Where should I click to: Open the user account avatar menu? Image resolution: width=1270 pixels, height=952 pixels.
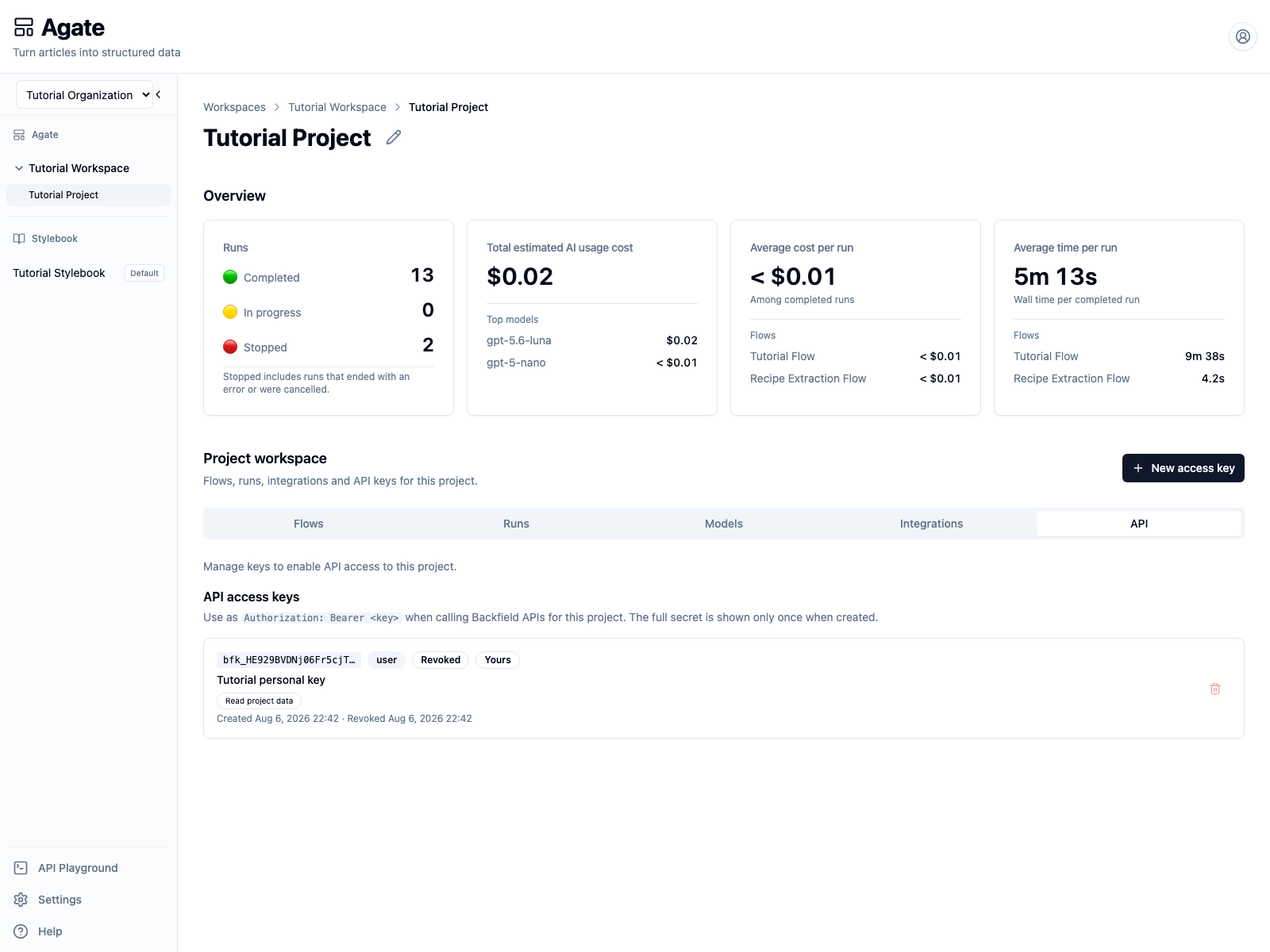pyautogui.click(x=1243, y=36)
